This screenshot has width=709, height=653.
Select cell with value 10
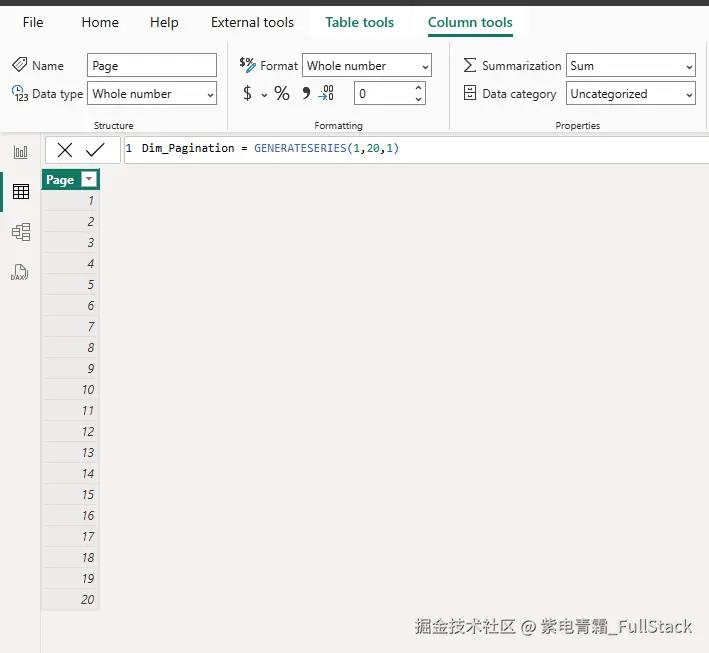(71, 389)
